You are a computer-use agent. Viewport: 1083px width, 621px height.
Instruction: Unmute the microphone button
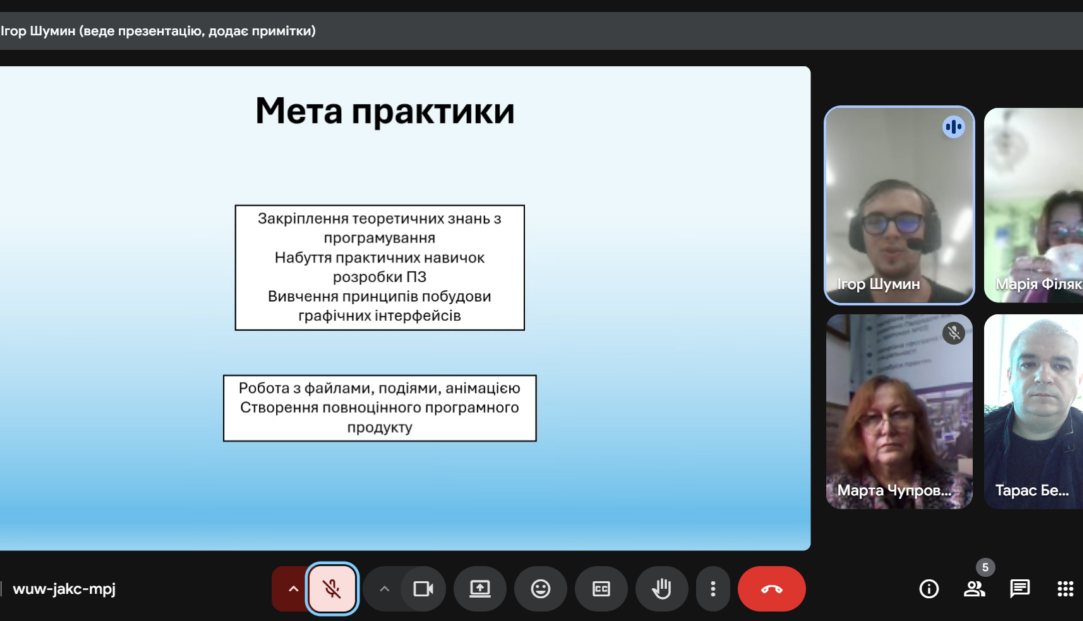332,589
